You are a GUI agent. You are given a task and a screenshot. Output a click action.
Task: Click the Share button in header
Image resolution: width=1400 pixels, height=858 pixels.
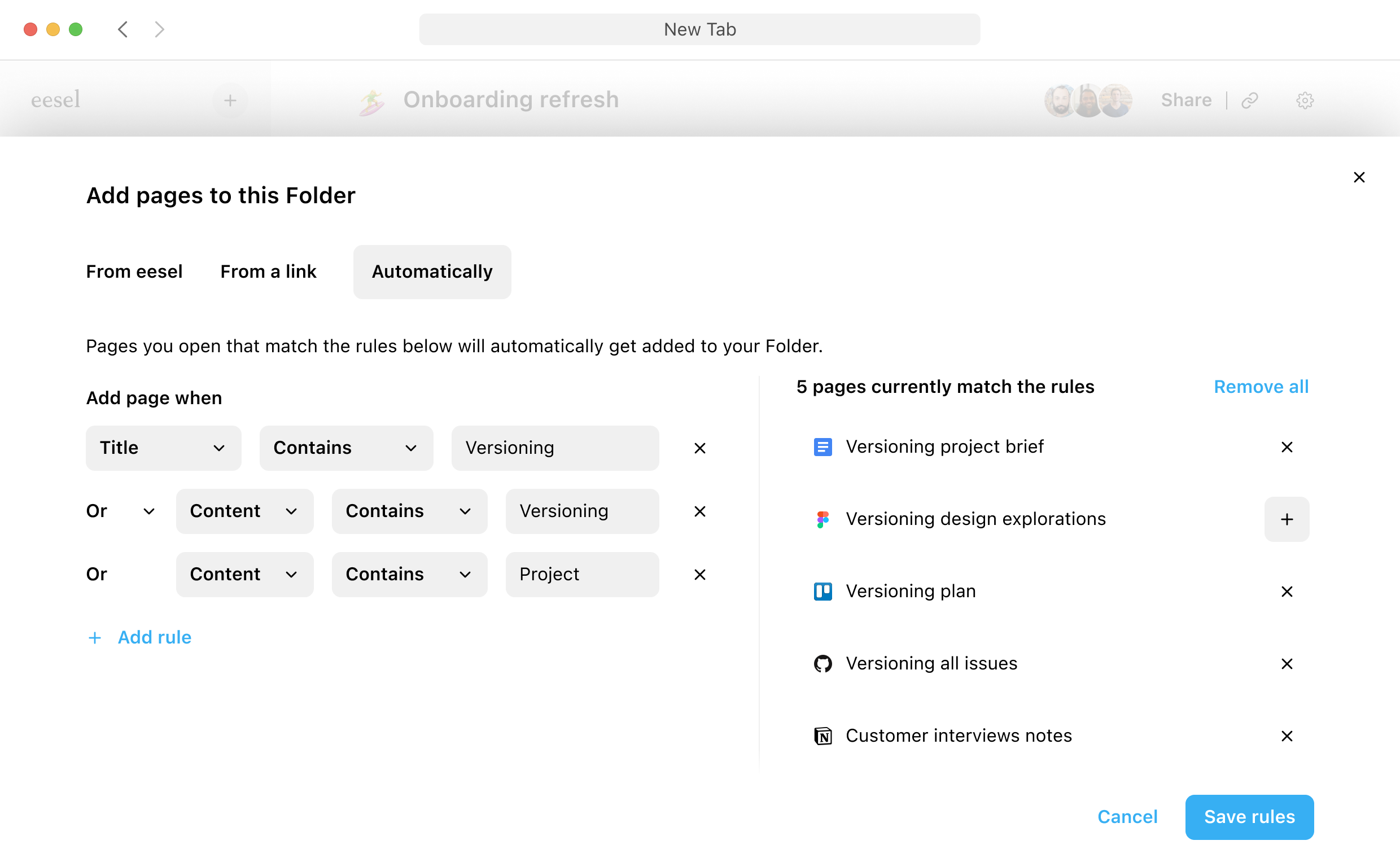click(1186, 100)
